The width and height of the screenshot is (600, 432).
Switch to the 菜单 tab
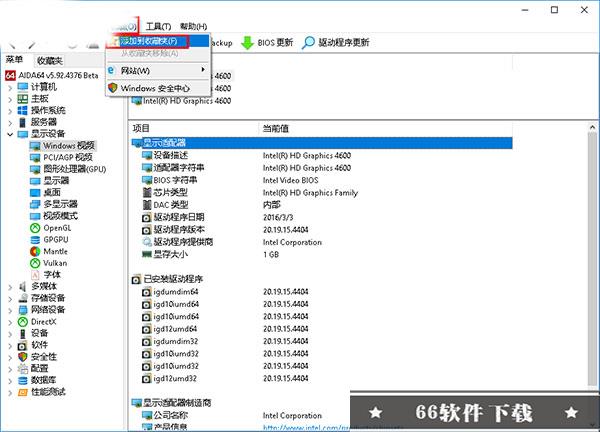click(x=14, y=60)
